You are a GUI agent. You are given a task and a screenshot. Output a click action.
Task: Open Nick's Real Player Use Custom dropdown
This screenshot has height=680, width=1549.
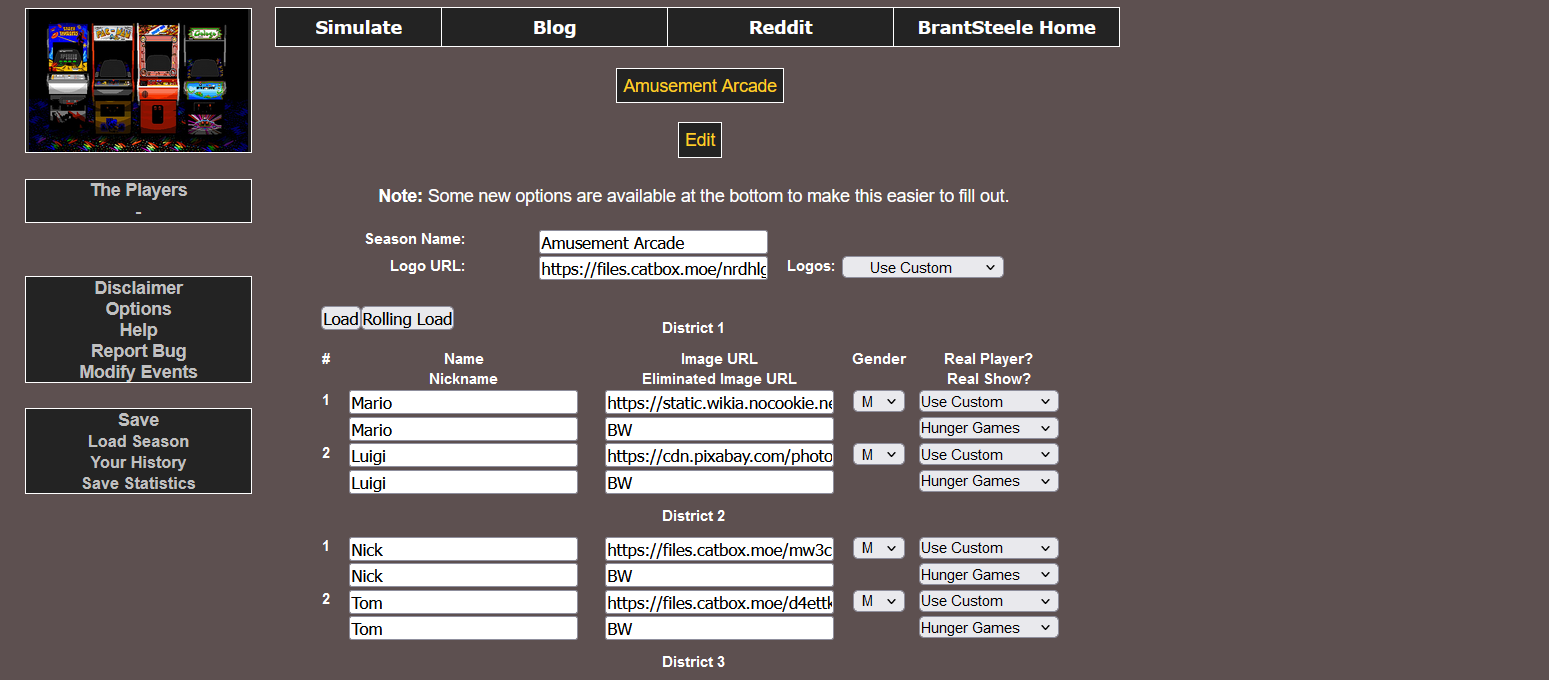coord(988,548)
